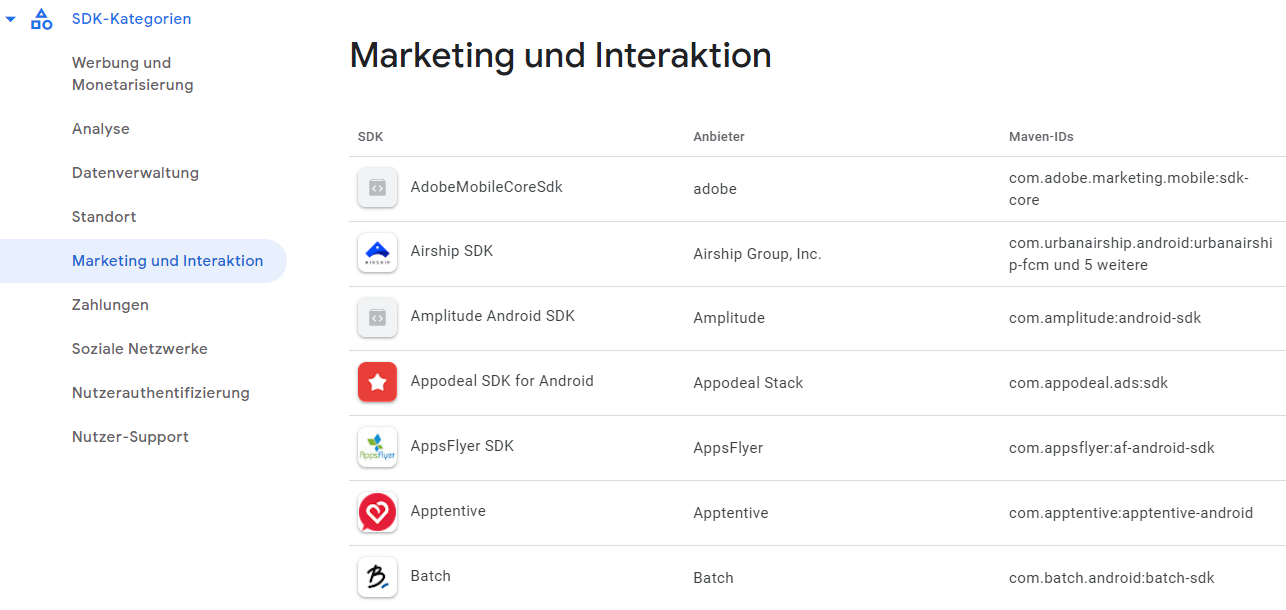Click the Maven-IDs column header

pos(1041,136)
